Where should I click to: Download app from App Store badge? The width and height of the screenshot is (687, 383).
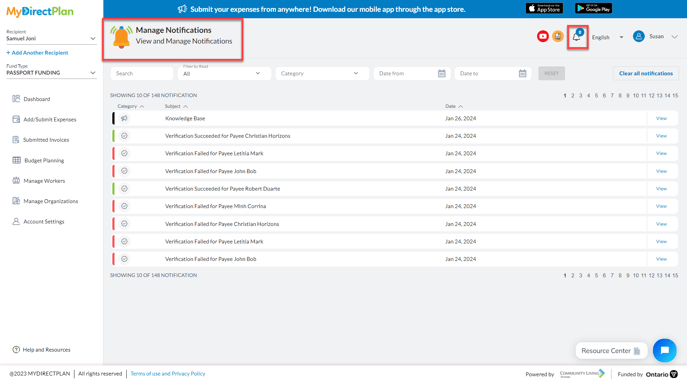pyautogui.click(x=544, y=8)
